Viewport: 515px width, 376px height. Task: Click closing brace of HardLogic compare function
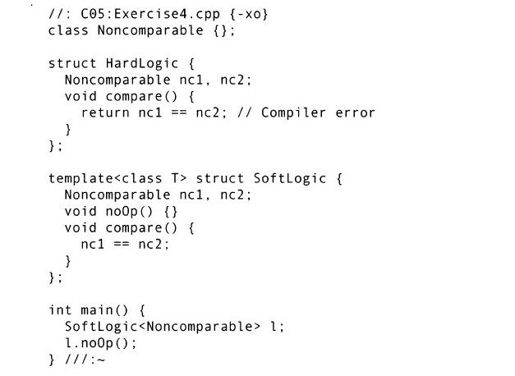[68, 129]
